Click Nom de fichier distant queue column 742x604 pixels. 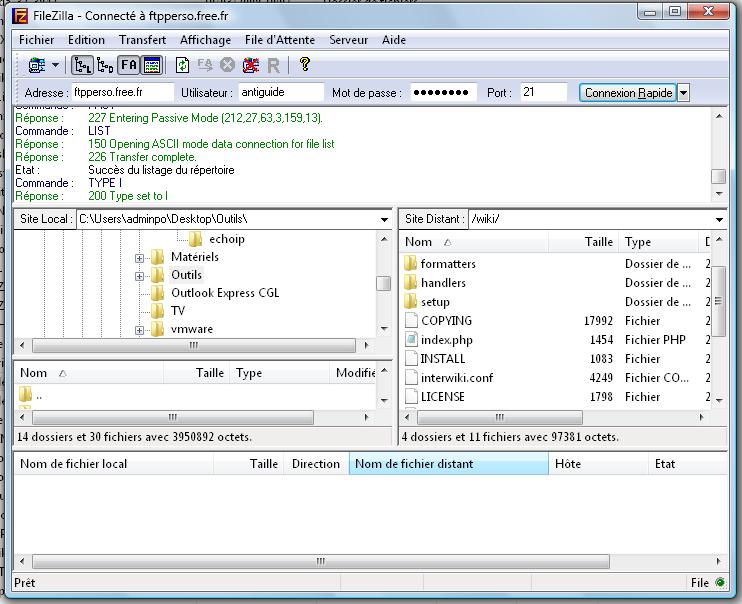click(x=449, y=464)
